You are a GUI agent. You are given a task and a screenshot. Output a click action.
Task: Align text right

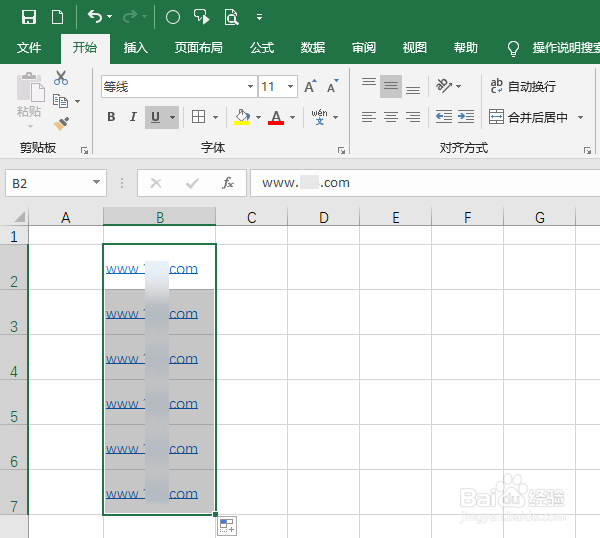[413, 117]
